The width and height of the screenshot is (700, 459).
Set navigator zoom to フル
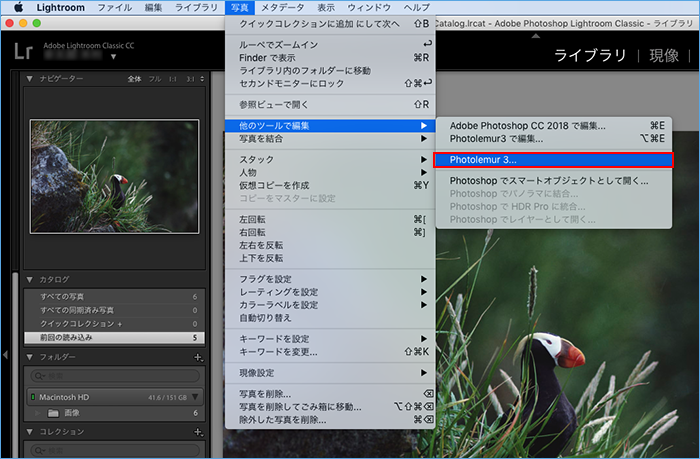[155, 79]
